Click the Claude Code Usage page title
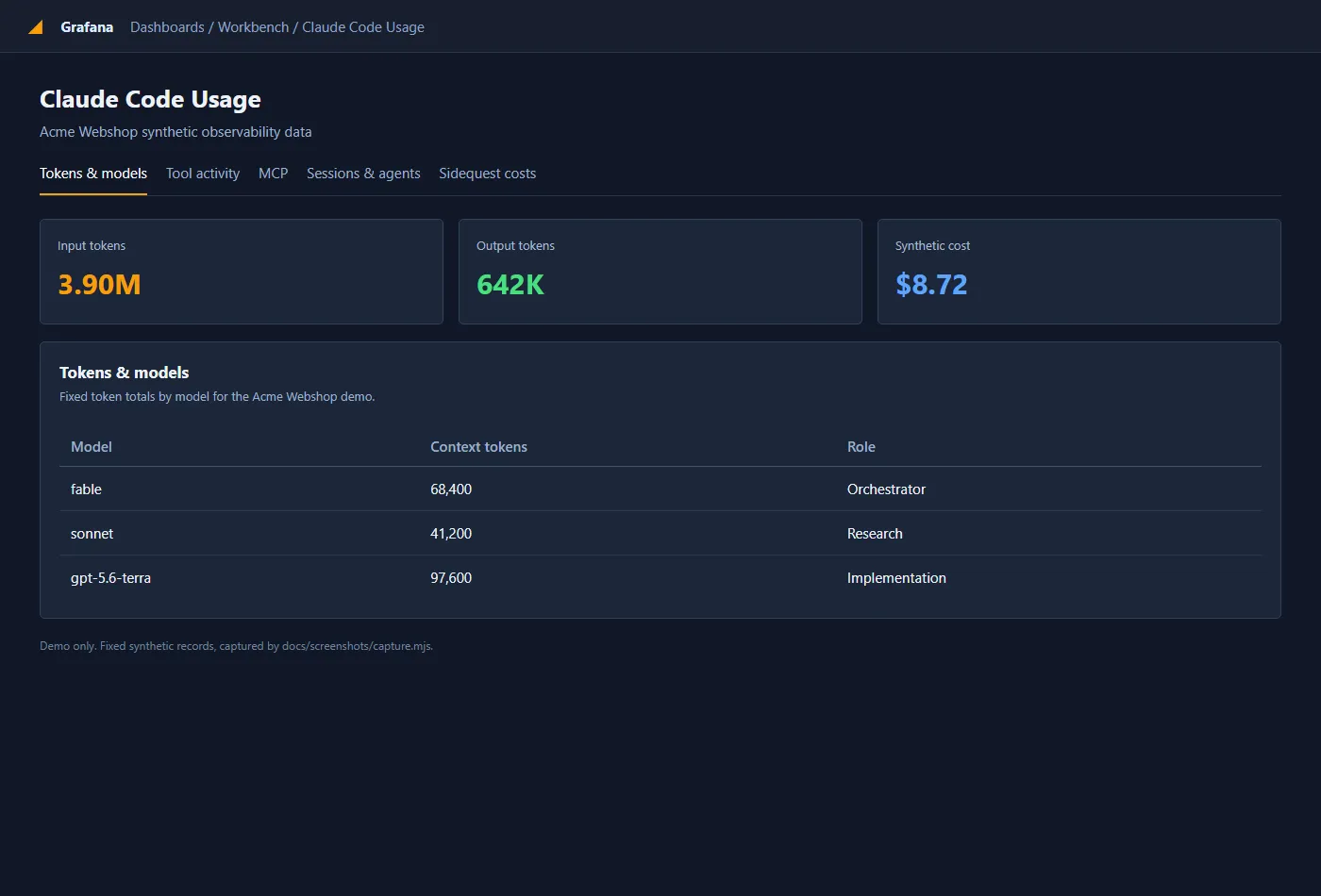Image resolution: width=1321 pixels, height=896 pixels. 150,100
